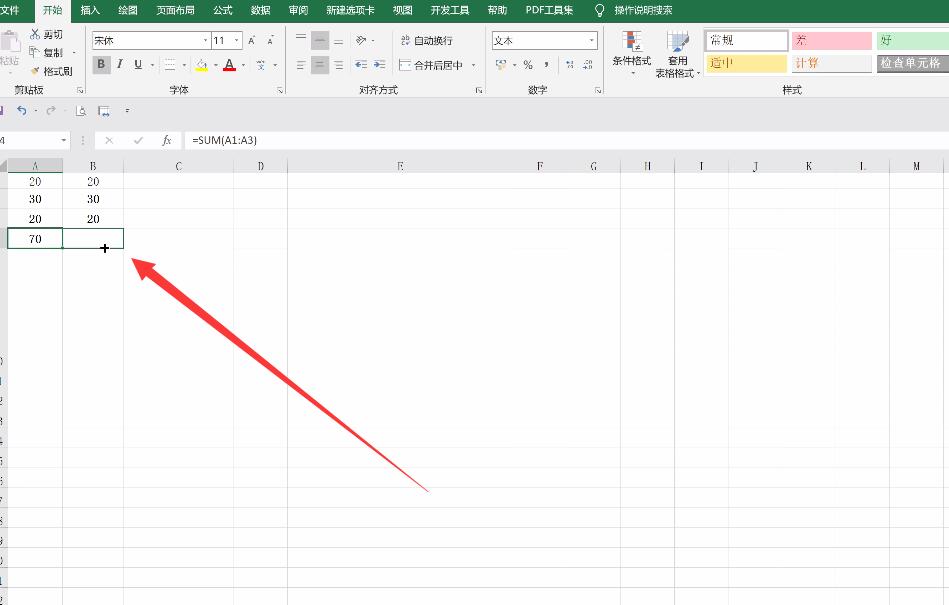The image size is (949, 605).
Task: Expand the font size 11 dropdown
Action: pyautogui.click(x=237, y=41)
